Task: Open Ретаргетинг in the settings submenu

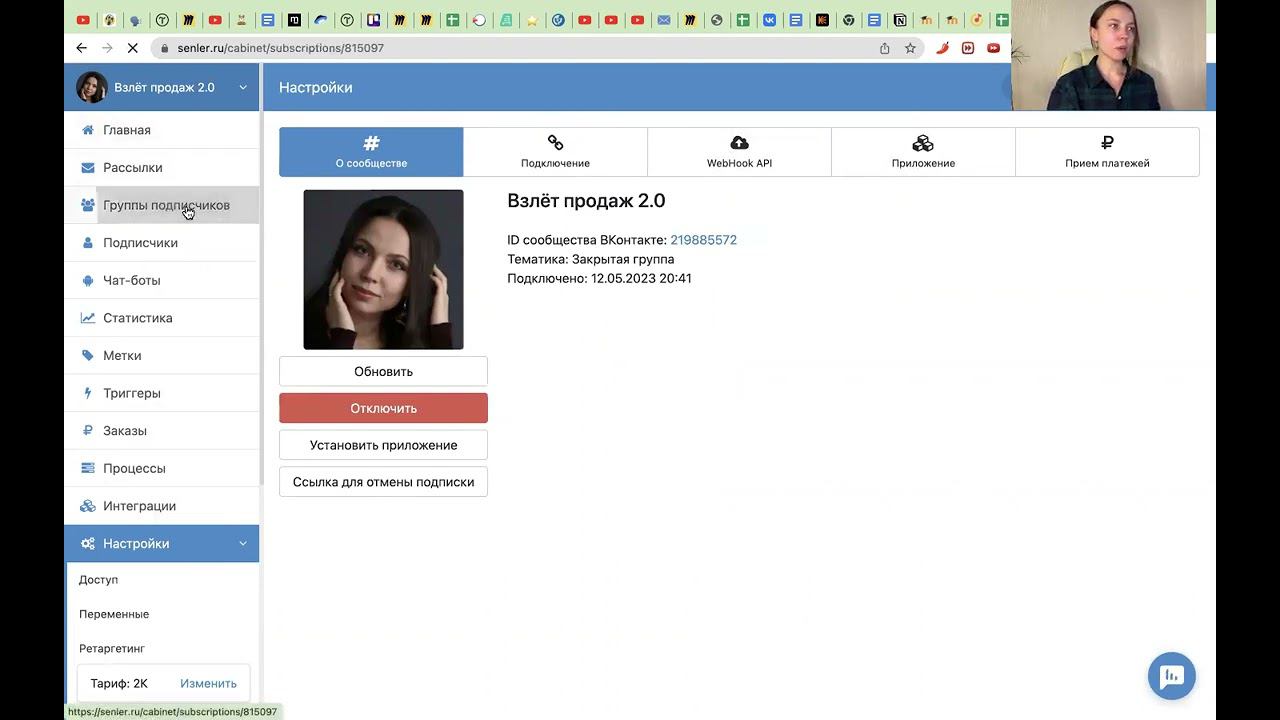Action: click(112, 648)
